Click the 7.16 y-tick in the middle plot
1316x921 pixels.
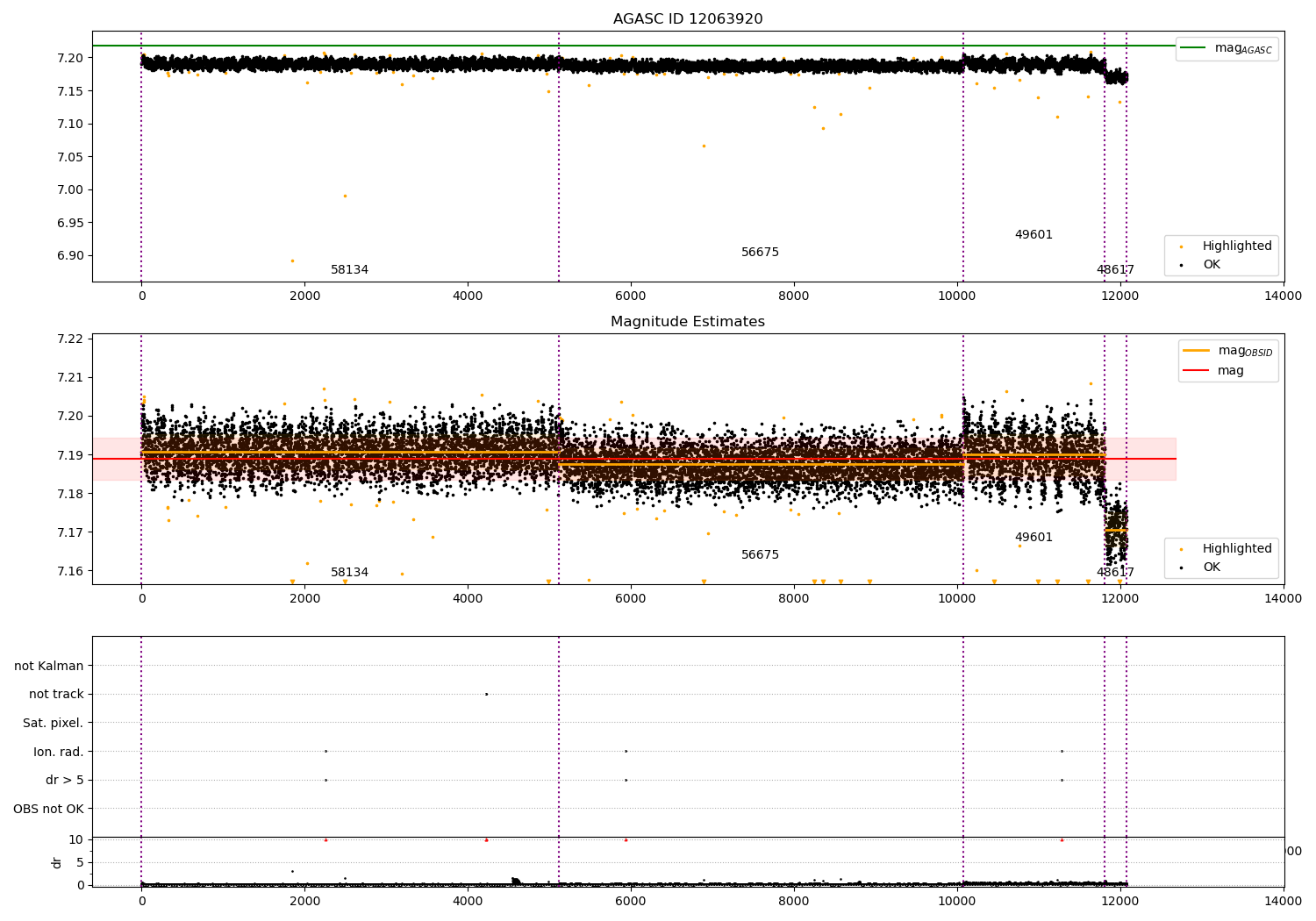click(x=70, y=571)
